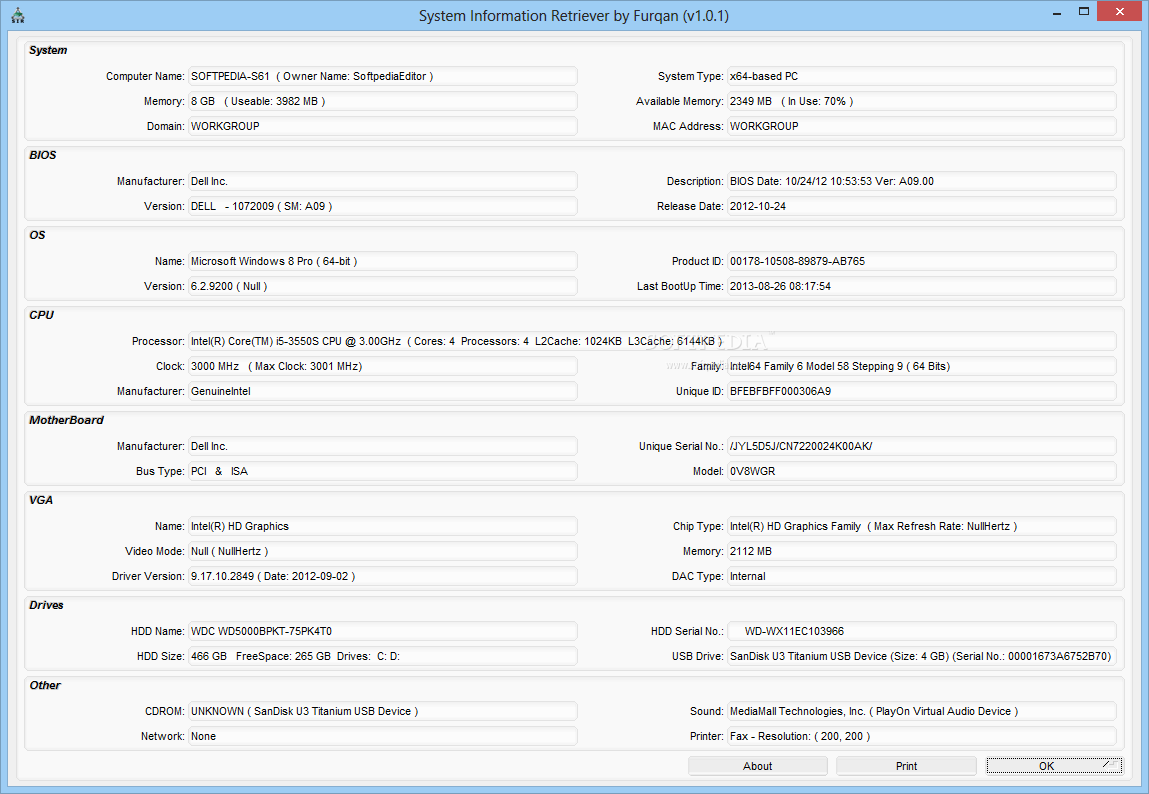Click Printer field Fax - Resolution
Viewport: 1149px width, 794px height.
922,736
